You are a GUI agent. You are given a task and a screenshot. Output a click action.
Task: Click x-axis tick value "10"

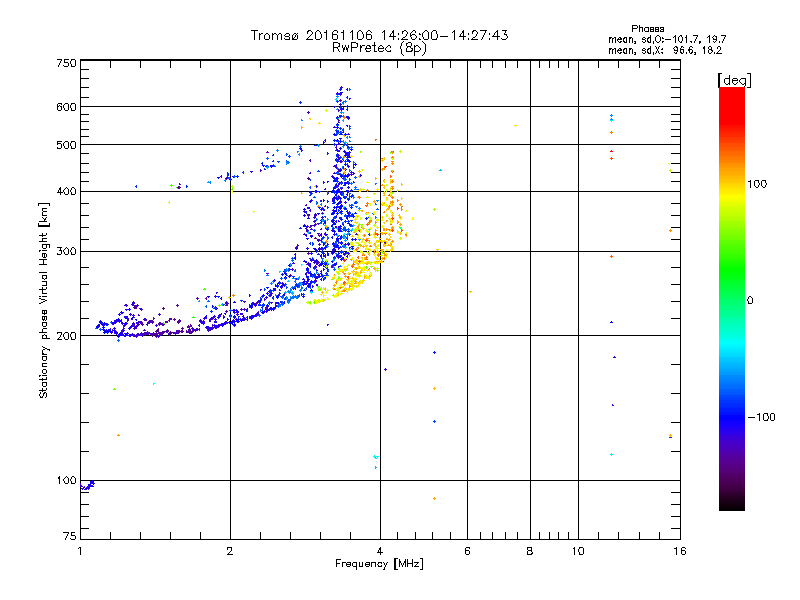578,551
